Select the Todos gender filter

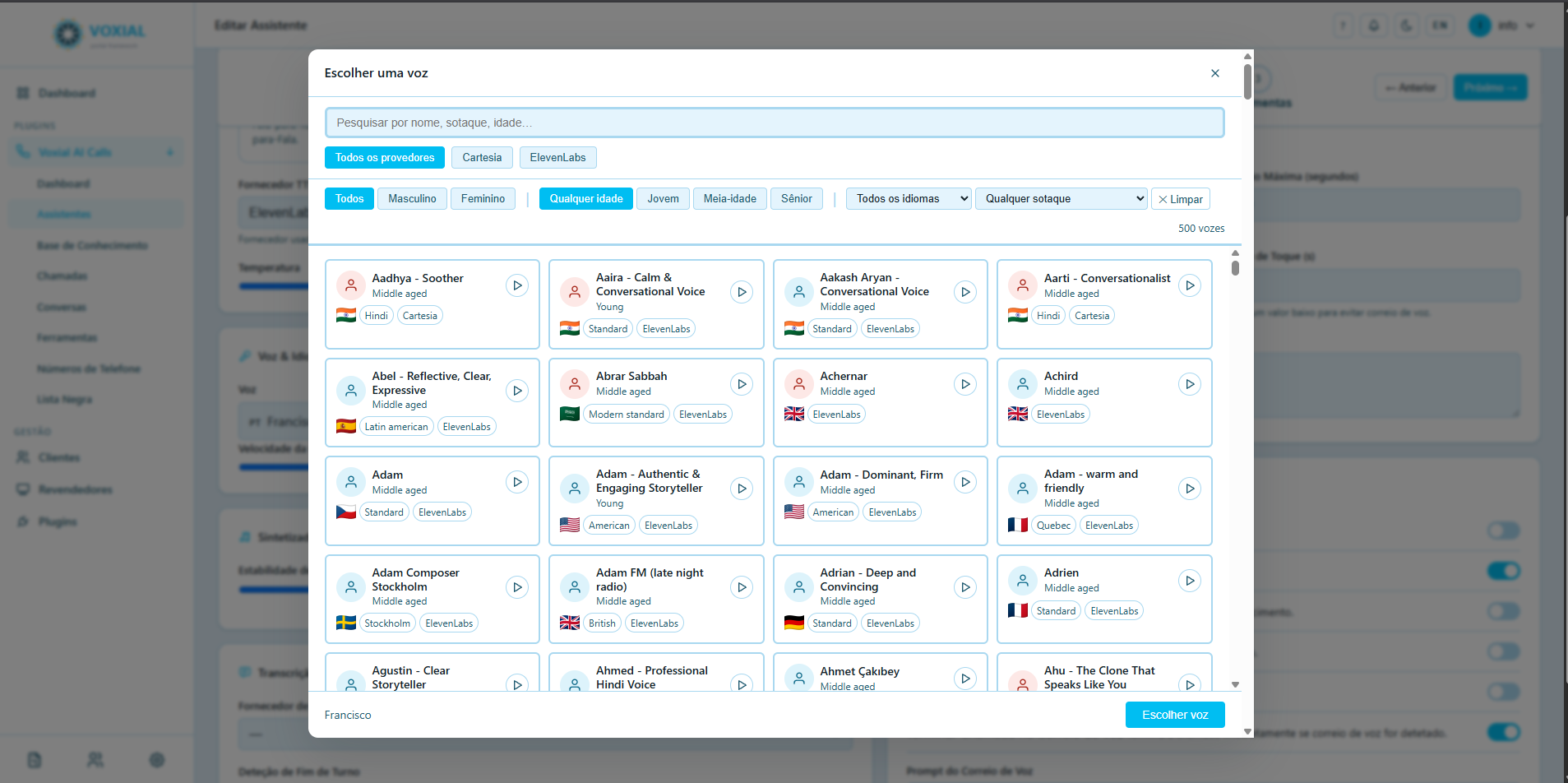coord(349,199)
